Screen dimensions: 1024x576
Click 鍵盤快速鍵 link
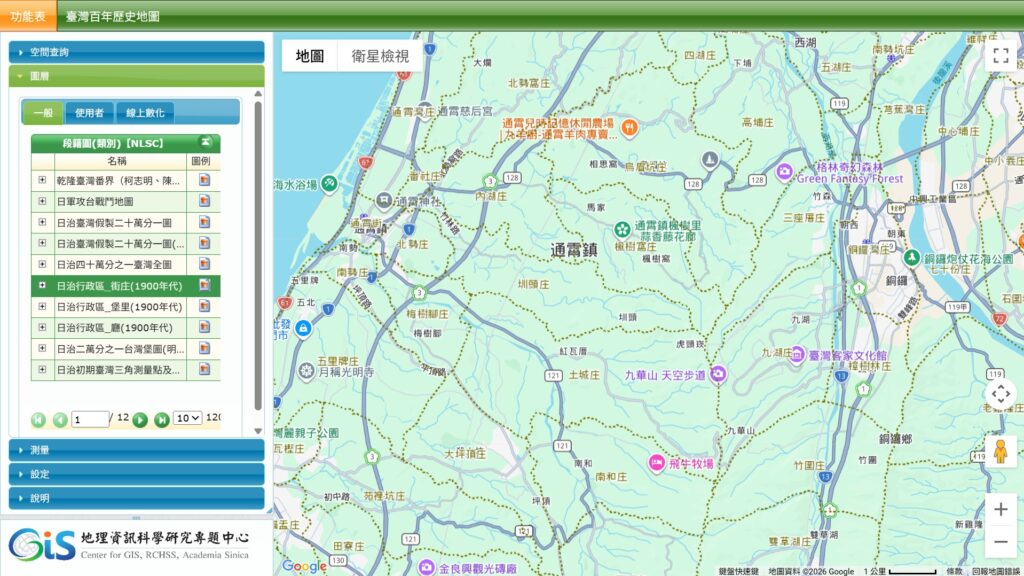[x=738, y=571]
